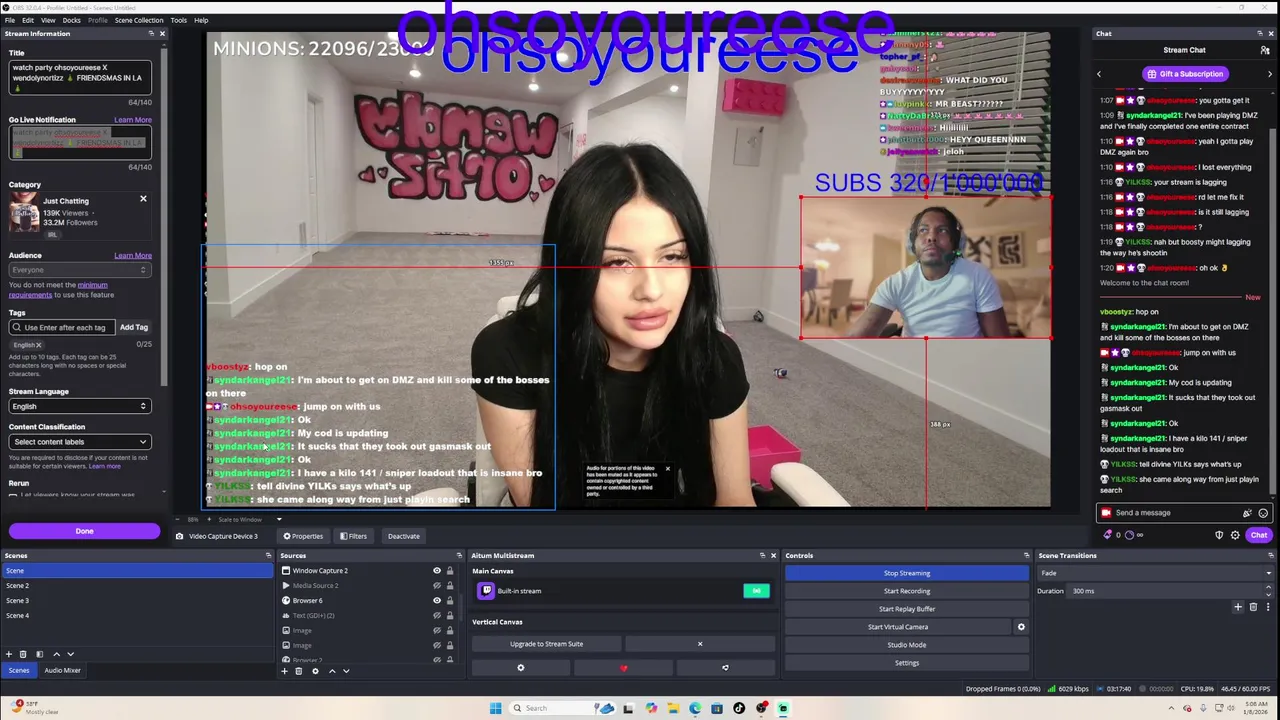This screenshot has width=1280, height=720.
Task: Undock the Scenes panel
Action: (268, 556)
